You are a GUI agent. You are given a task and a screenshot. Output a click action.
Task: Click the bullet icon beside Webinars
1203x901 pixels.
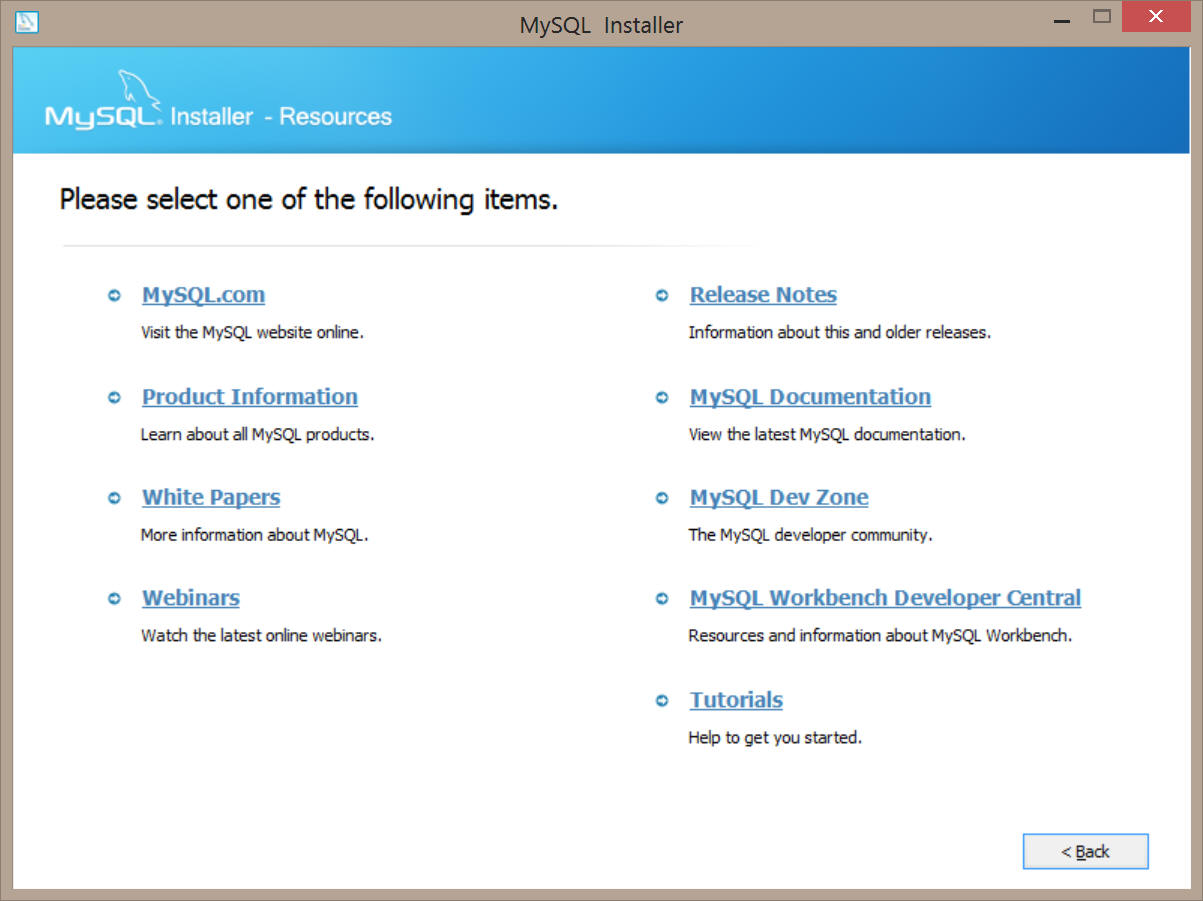pos(114,599)
